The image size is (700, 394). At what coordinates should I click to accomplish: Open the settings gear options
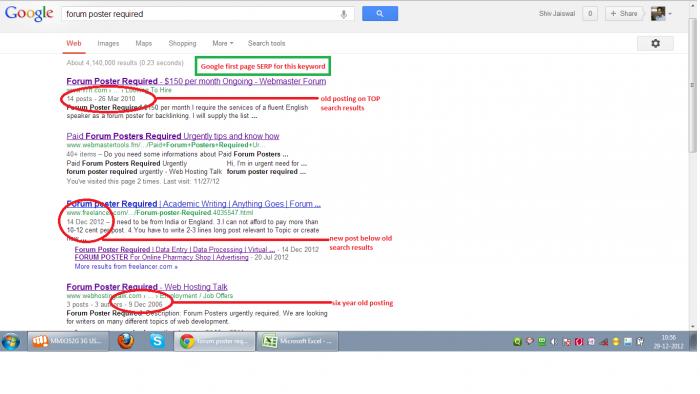coord(655,43)
